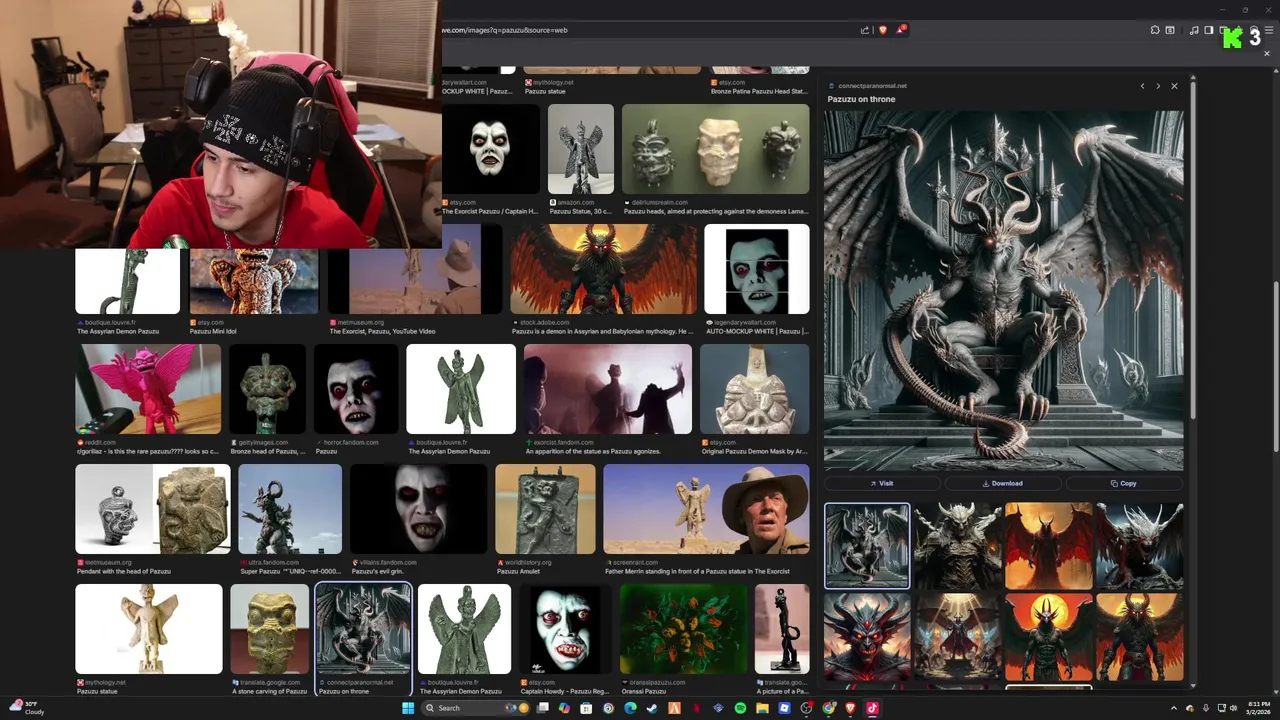Open the pink Pazuzu toy image from reddit

(148, 389)
